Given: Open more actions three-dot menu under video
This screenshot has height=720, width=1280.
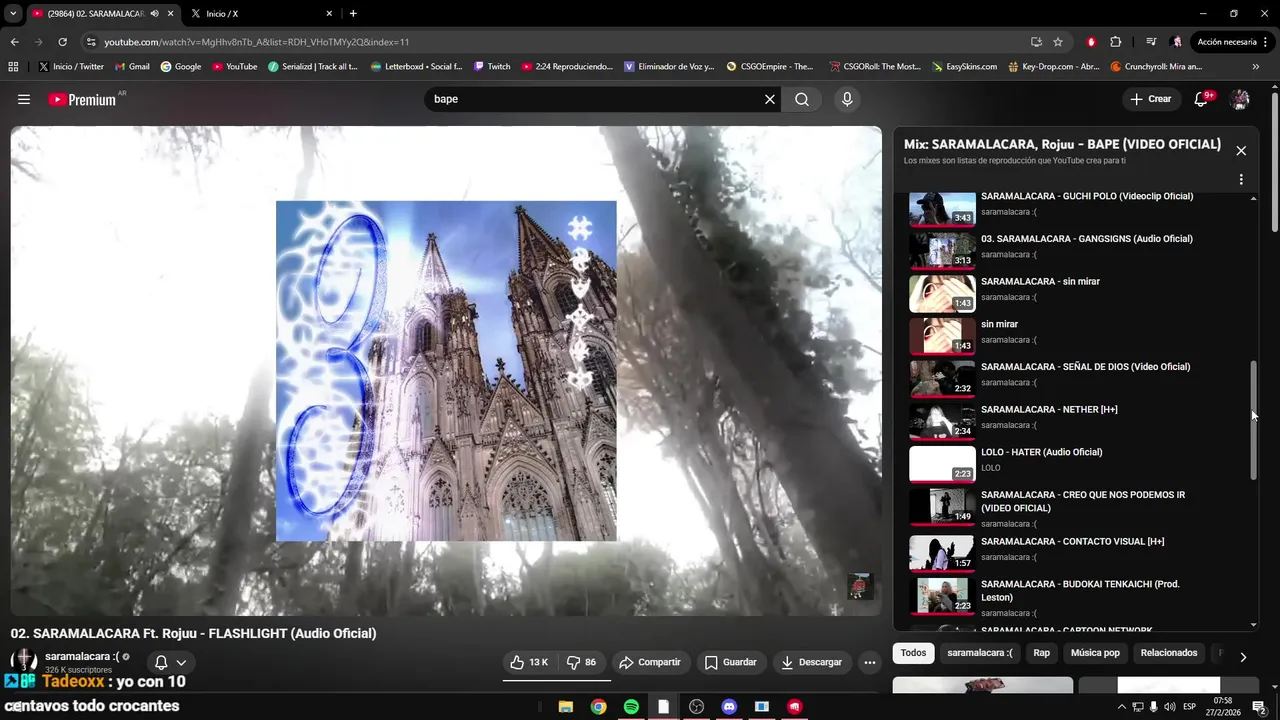Looking at the screenshot, I should 870,662.
